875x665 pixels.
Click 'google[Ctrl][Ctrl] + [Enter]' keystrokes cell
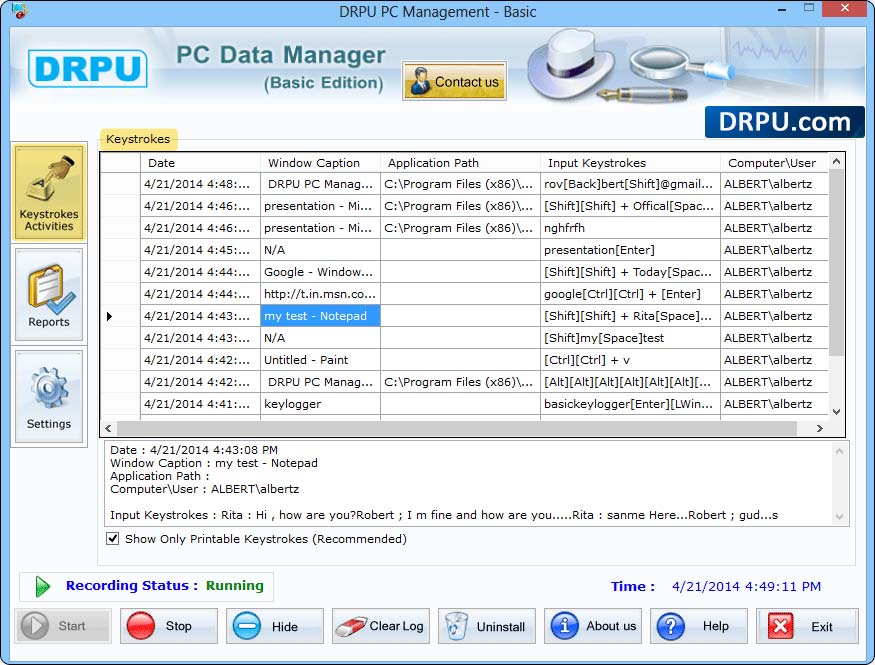pyautogui.click(x=630, y=294)
